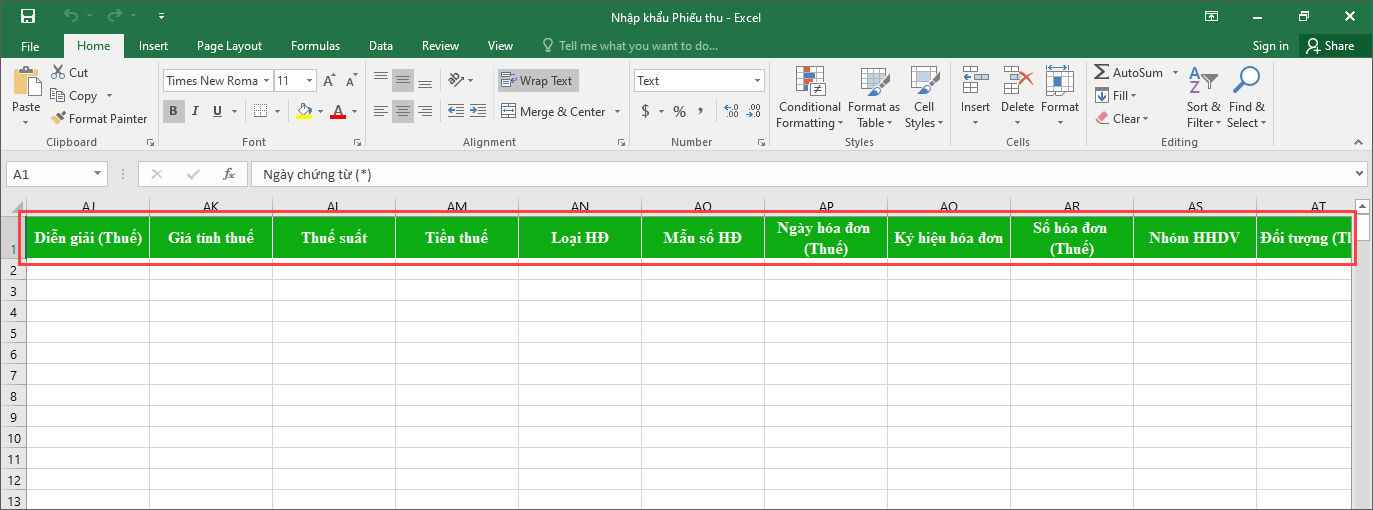Click the Share button
1373x510 pixels.
[1329, 46]
